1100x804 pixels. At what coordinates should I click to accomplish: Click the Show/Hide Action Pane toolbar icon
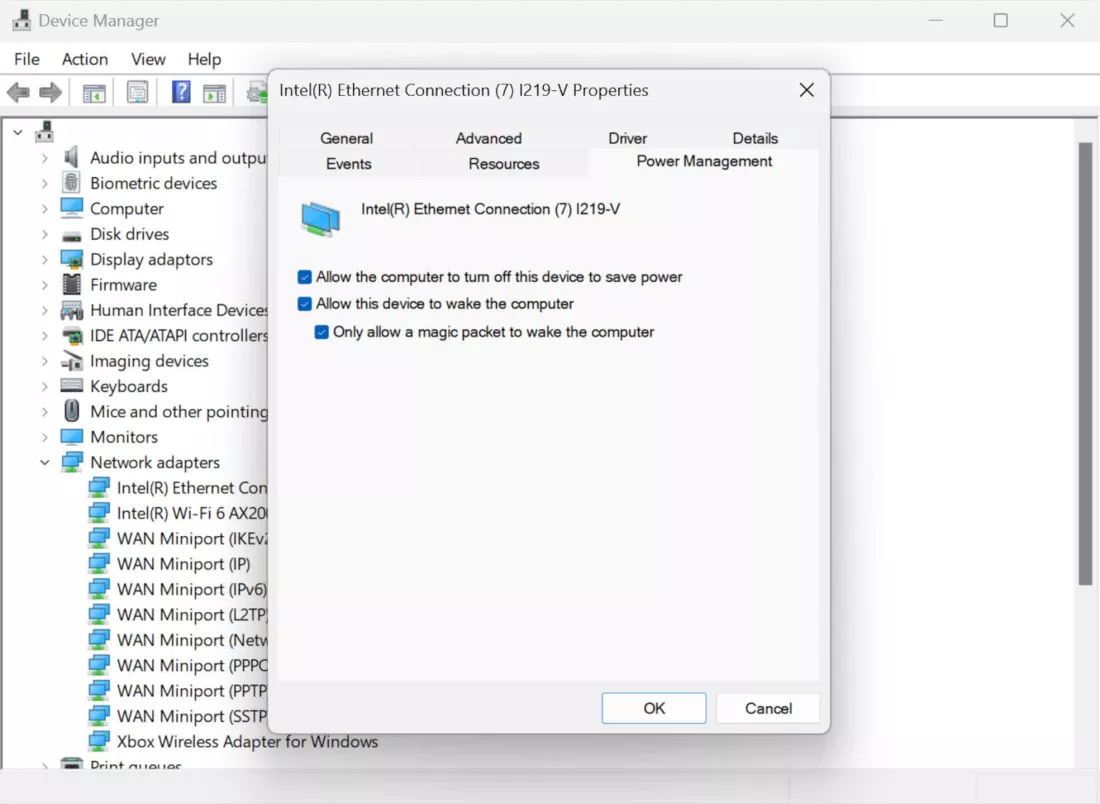coord(214,93)
